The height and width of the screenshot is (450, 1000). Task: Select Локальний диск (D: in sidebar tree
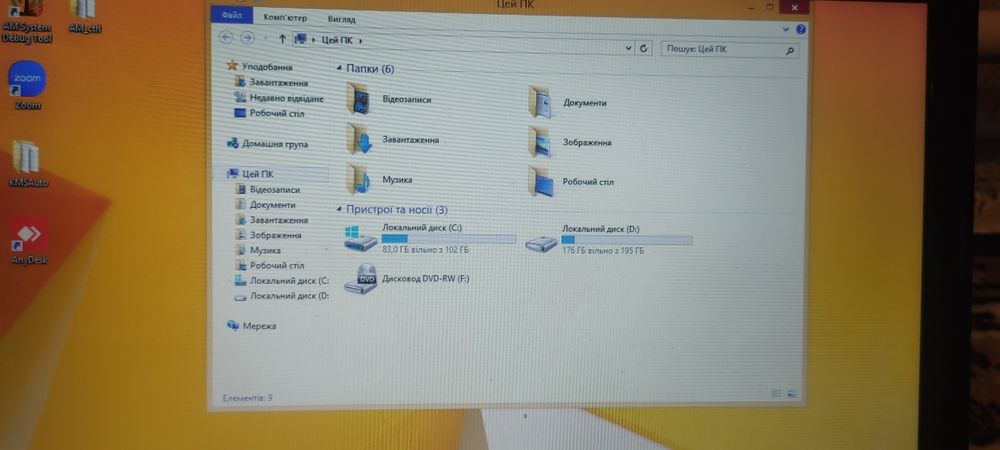tap(282, 296)
